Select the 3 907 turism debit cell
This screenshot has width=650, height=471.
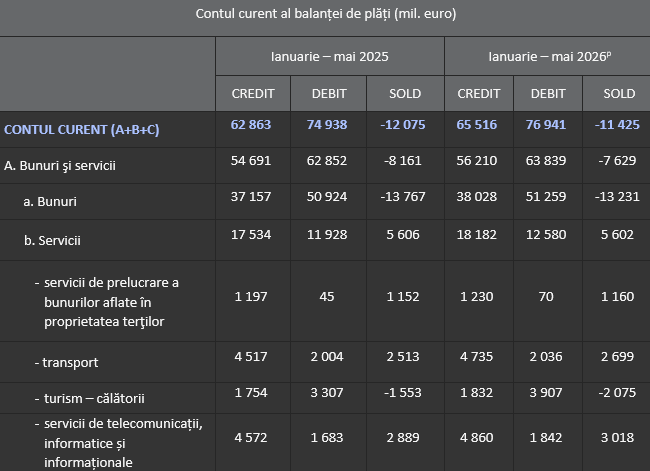546,393
